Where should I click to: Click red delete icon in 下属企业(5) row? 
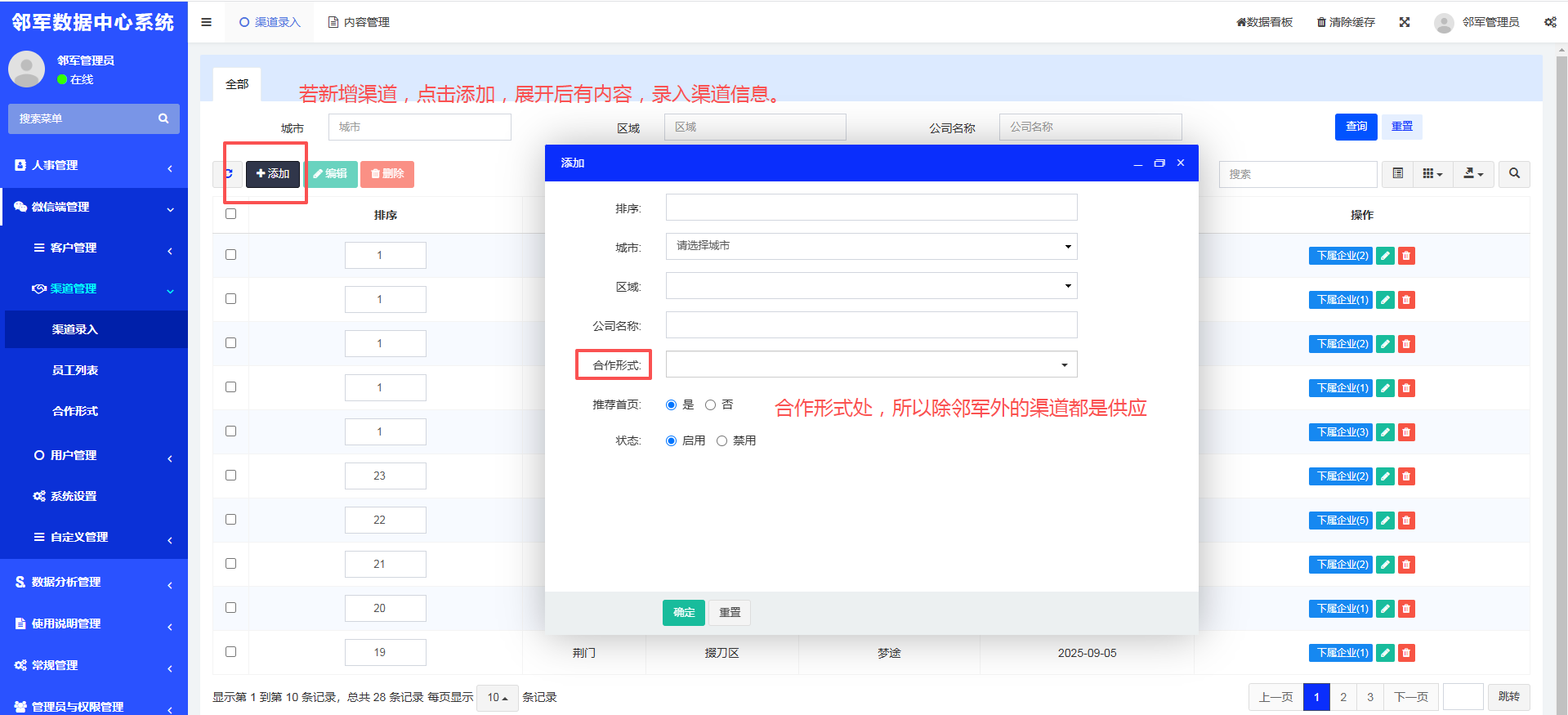(1406, 521)
